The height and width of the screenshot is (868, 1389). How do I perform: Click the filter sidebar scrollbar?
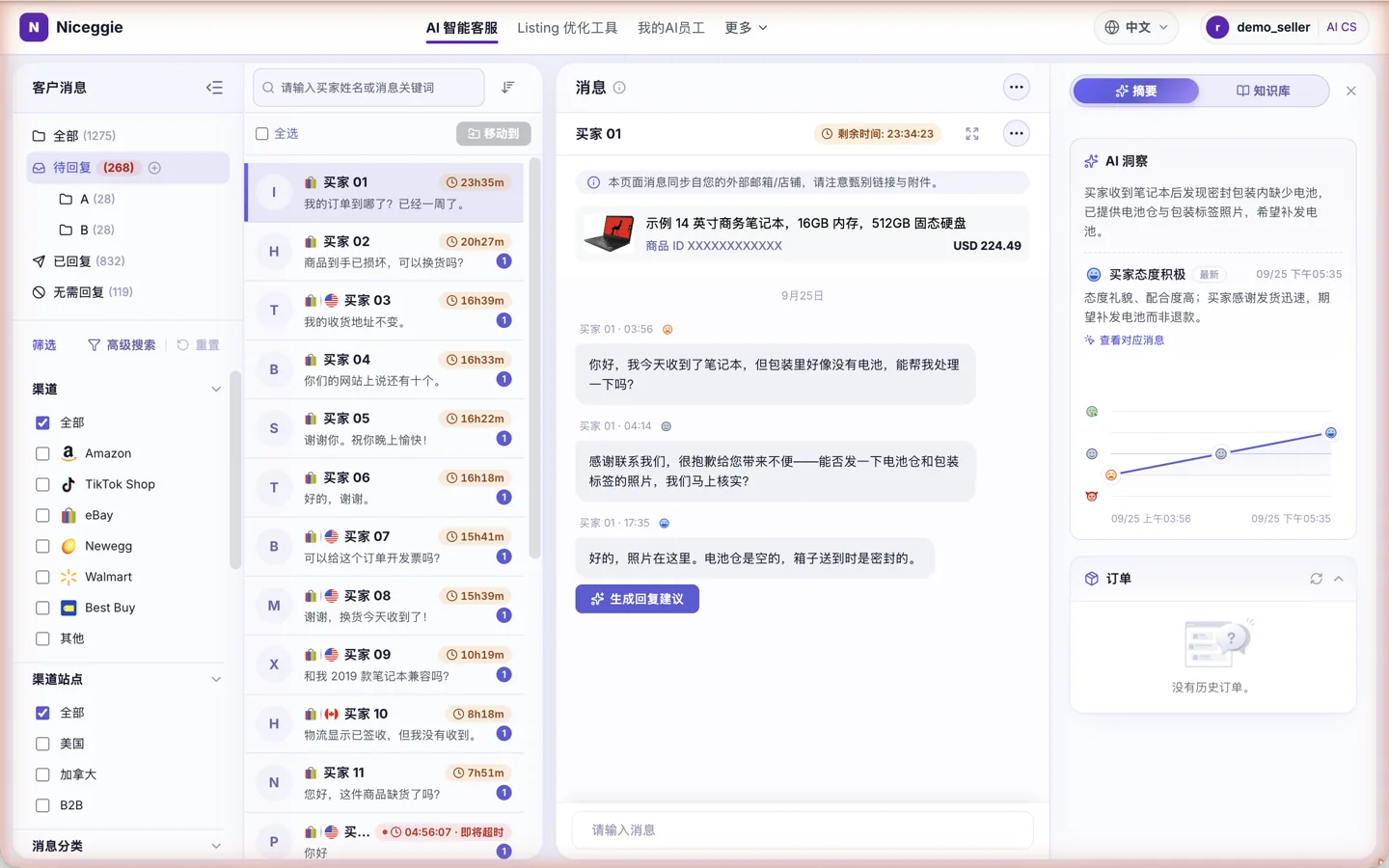point(234,470)
